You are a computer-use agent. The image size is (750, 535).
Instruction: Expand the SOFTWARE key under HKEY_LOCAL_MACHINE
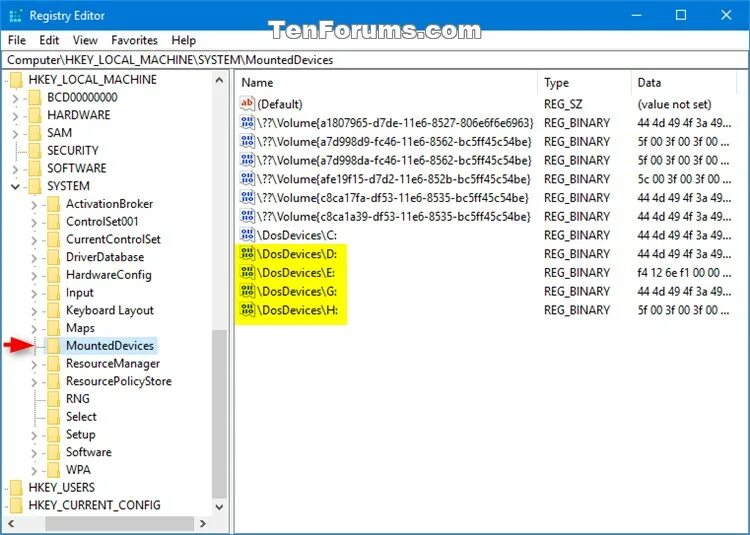15,169
